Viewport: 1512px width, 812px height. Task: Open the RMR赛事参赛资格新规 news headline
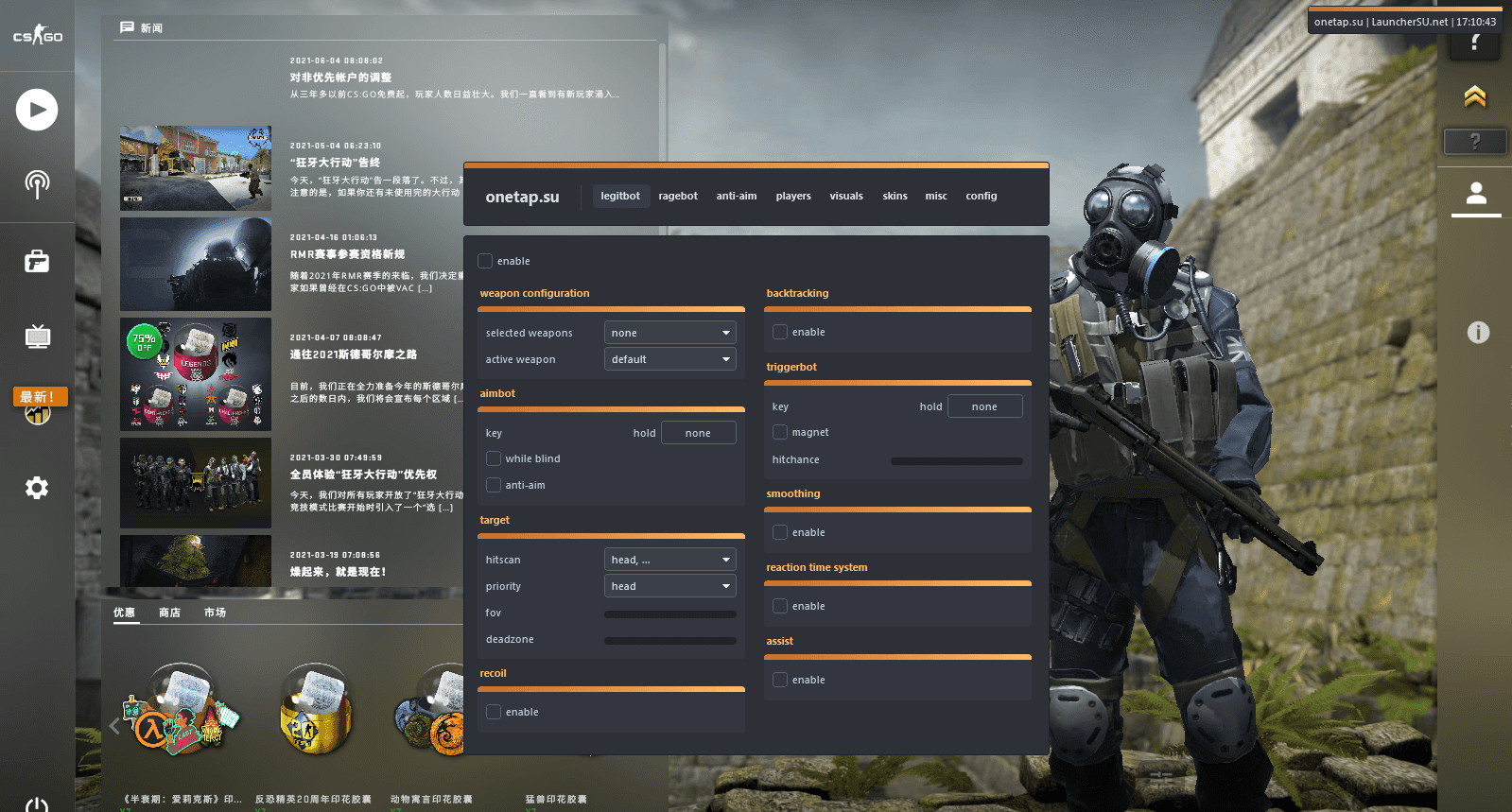pos(347,254)
